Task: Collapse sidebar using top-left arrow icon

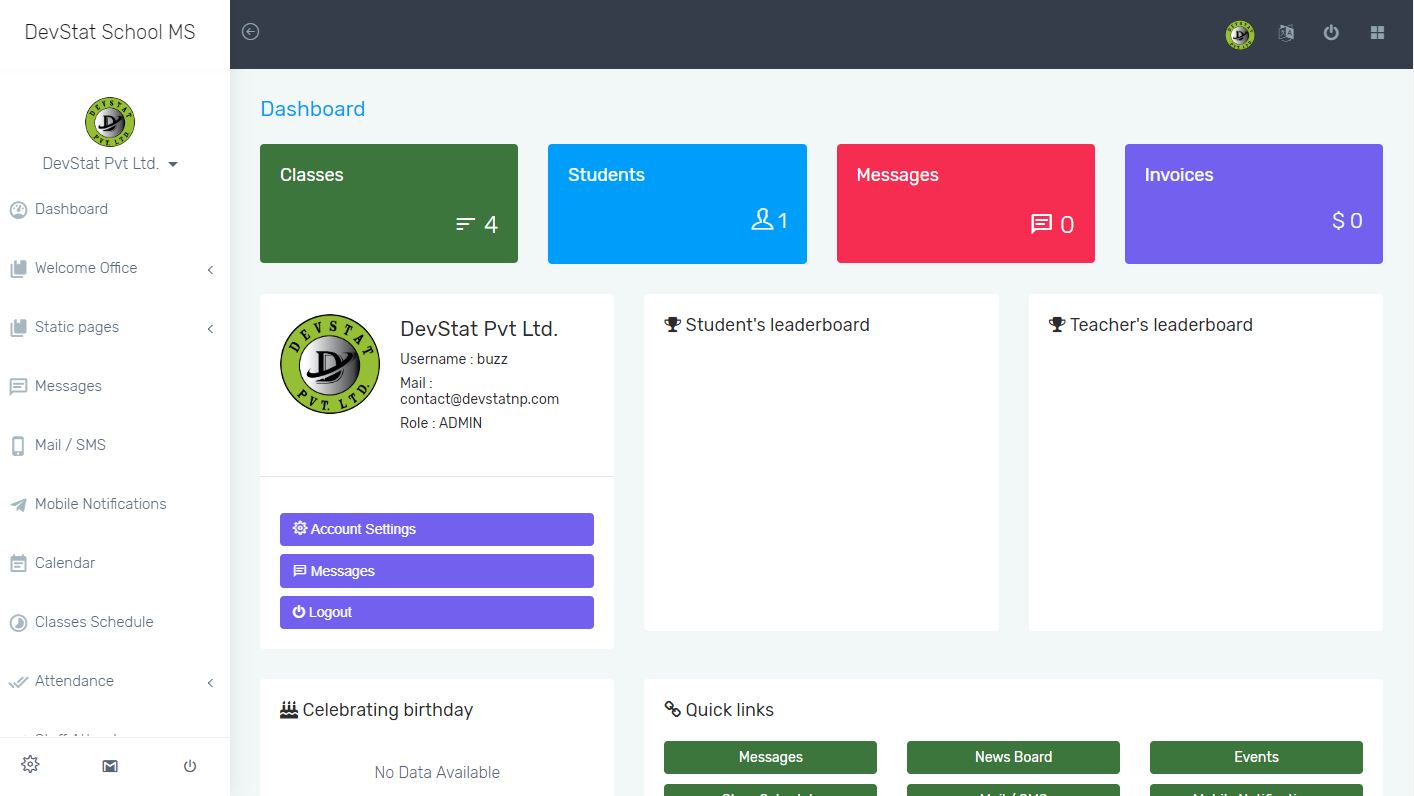Action: pos(251,32)
